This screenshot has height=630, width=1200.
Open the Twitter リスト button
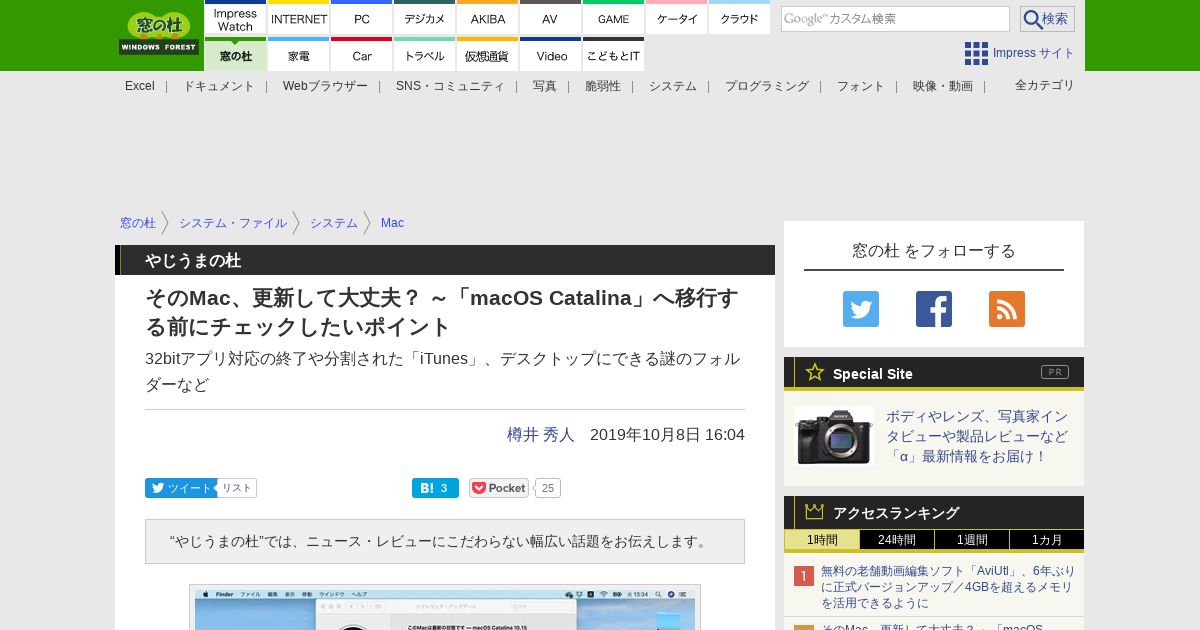[x=237, y=488]
